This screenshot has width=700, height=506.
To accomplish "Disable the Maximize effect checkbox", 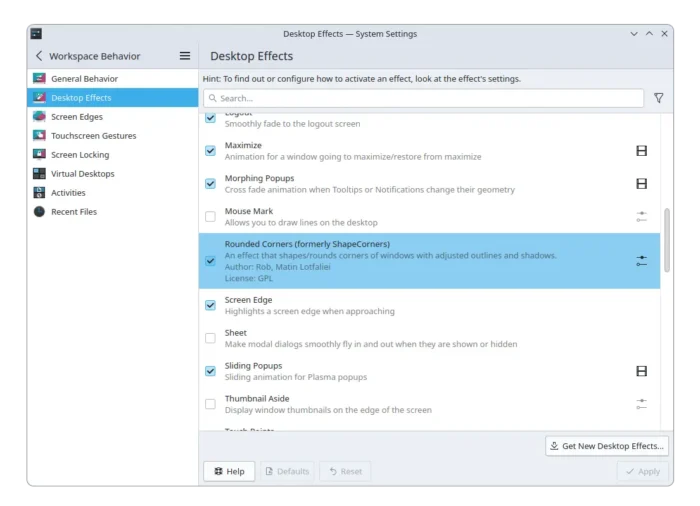I will pyautogui.click(x=210, y=151).
